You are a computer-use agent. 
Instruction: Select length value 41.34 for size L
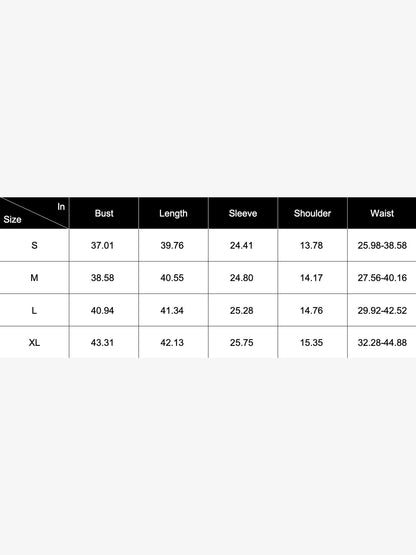172,310
